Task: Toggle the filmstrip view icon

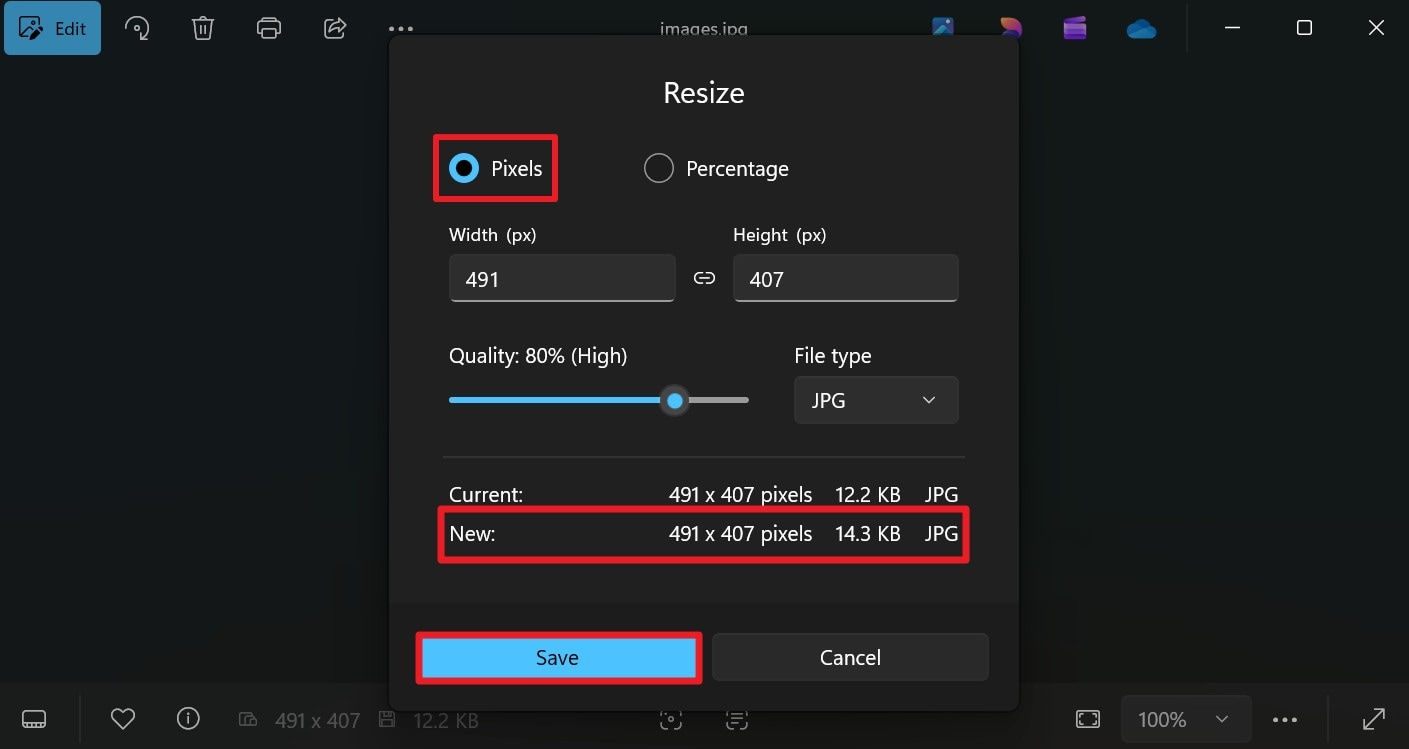Action: coord(34,719)
